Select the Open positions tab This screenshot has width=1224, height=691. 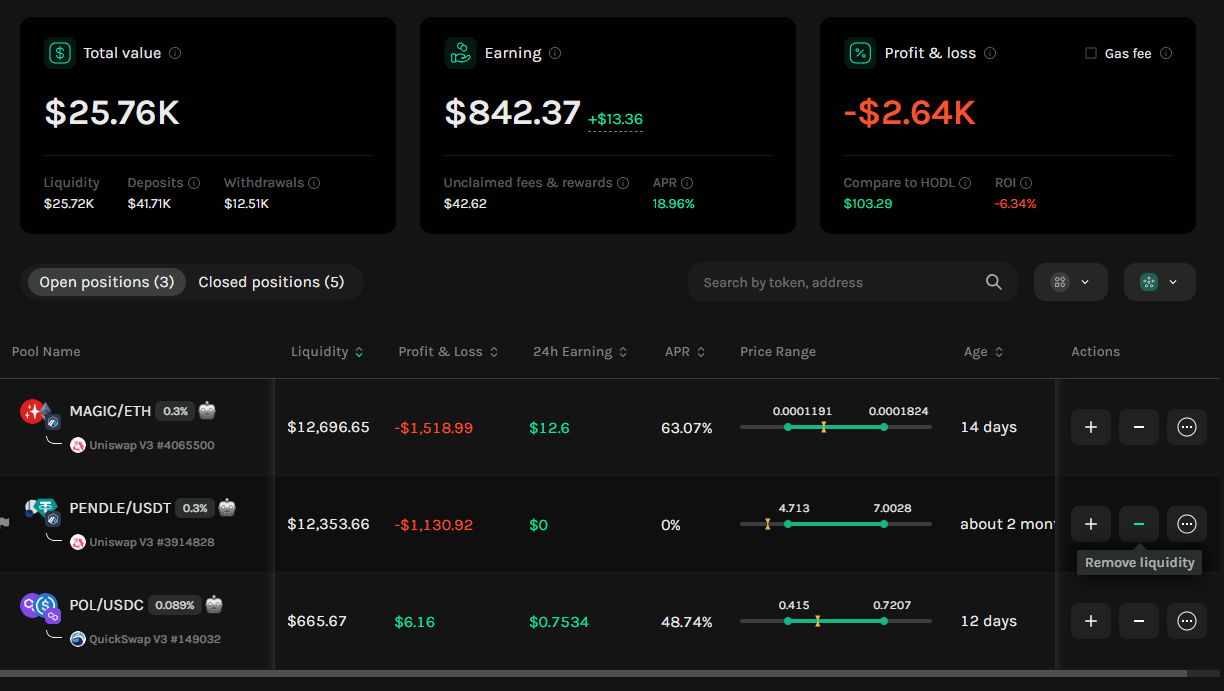click(x=107, y=282)
